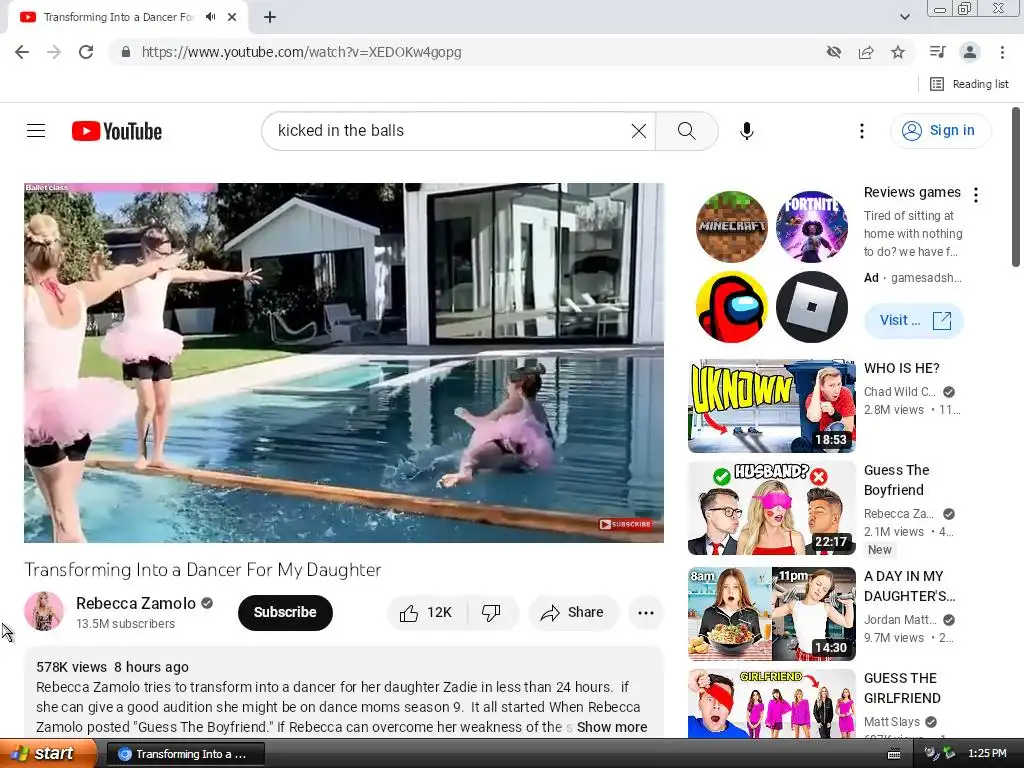The width and height of the screenshot is (1024, 768).
Task: Click the 578K views text
Action: click(71, 667)
